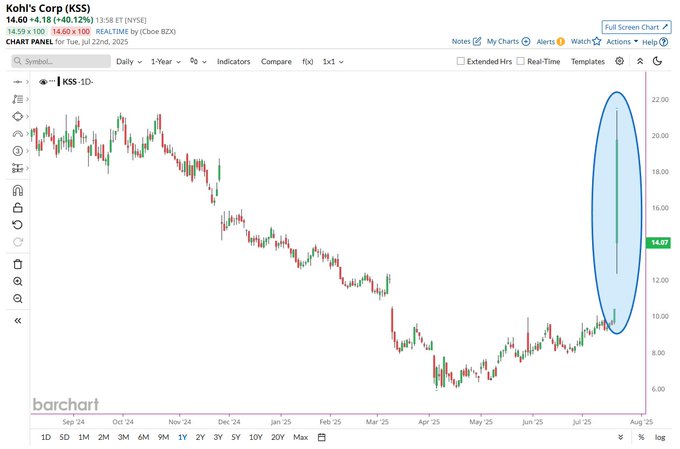
Task: Select the 9M range
Action: [x=163, y=437]
